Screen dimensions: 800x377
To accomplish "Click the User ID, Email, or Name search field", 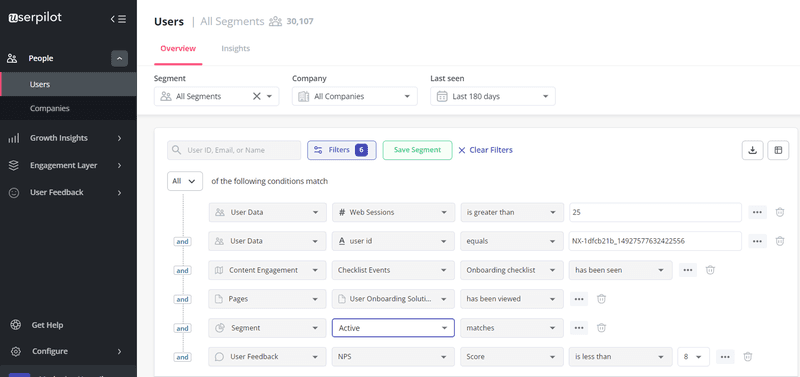I will 234,150.
